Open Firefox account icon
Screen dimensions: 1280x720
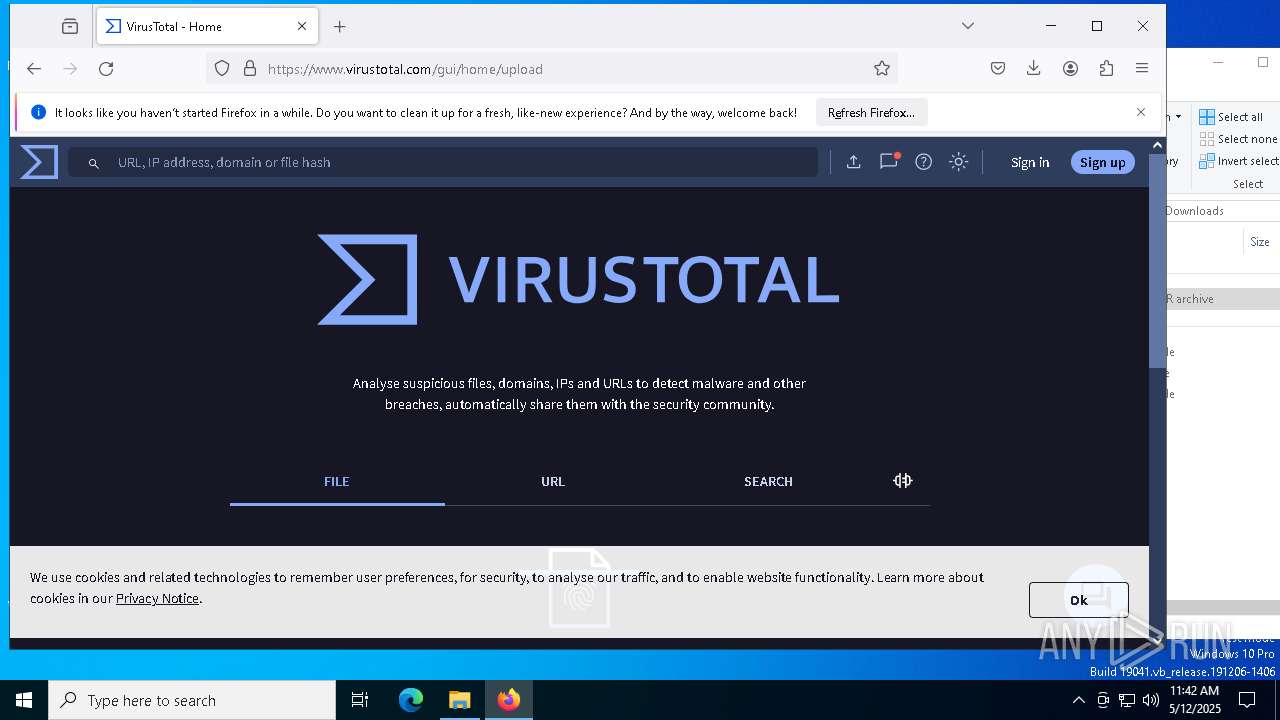(1070, 69)
